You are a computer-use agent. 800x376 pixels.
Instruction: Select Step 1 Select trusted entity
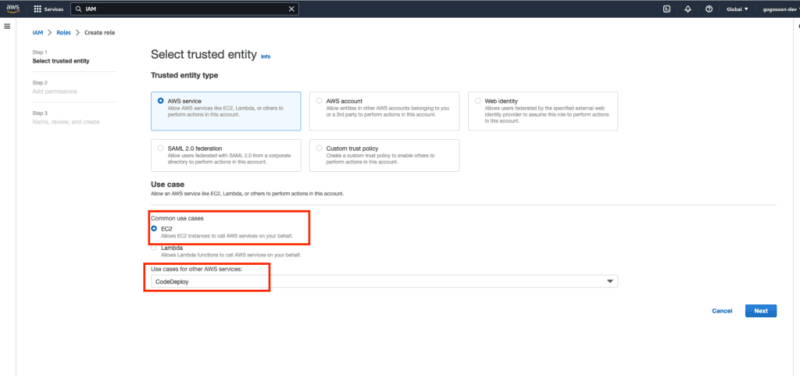(61, 61)
